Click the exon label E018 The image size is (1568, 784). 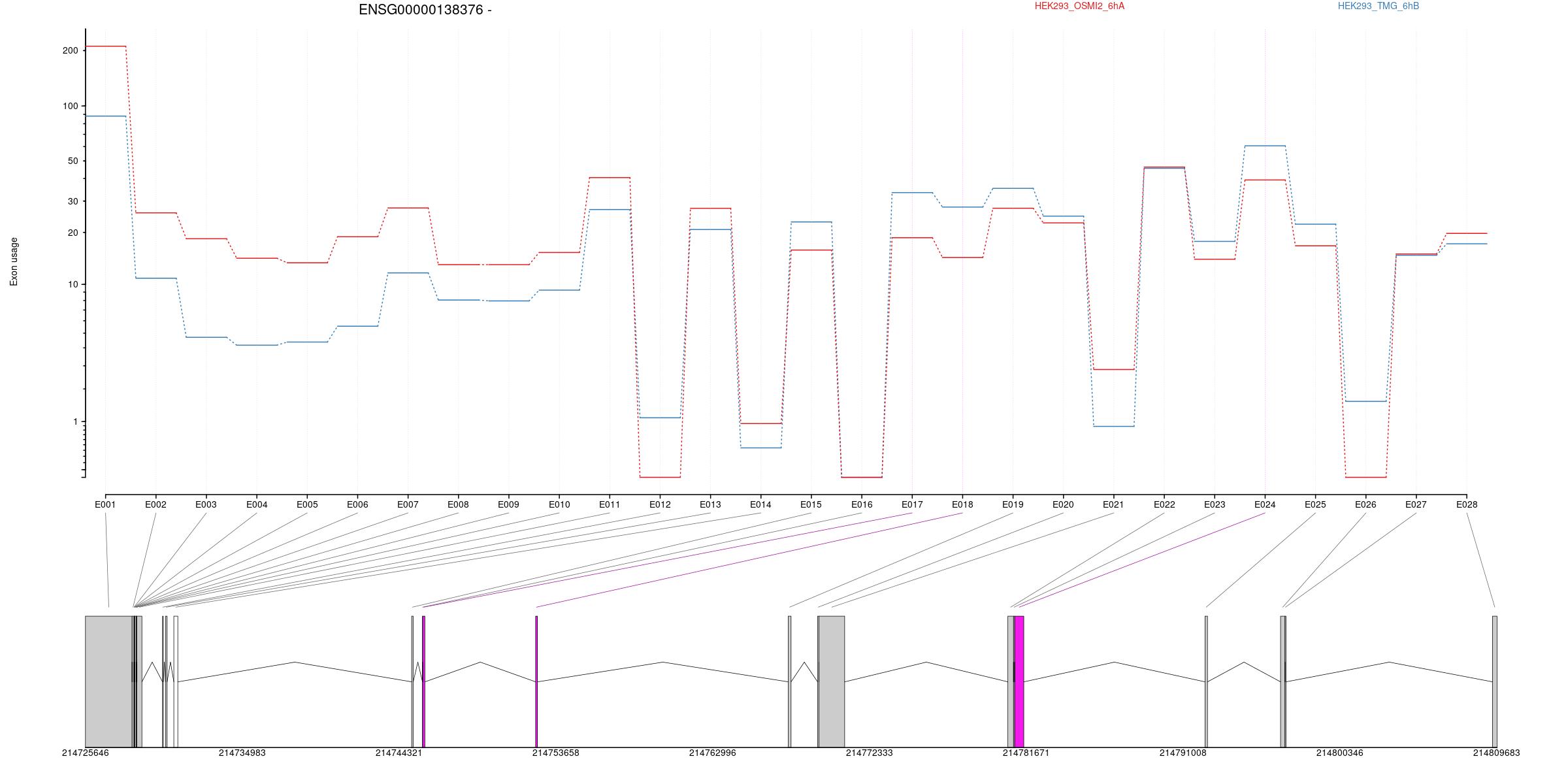[x=962, y=504]
